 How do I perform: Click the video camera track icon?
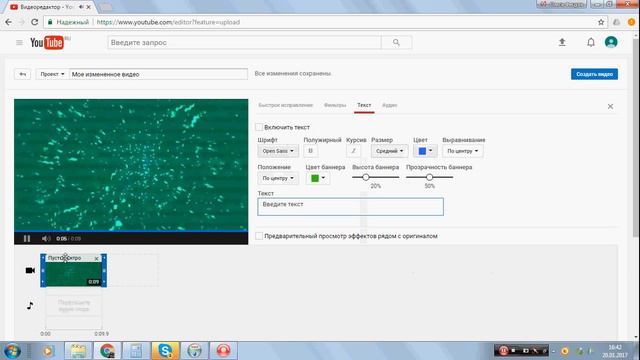click(x=30, y=271)
